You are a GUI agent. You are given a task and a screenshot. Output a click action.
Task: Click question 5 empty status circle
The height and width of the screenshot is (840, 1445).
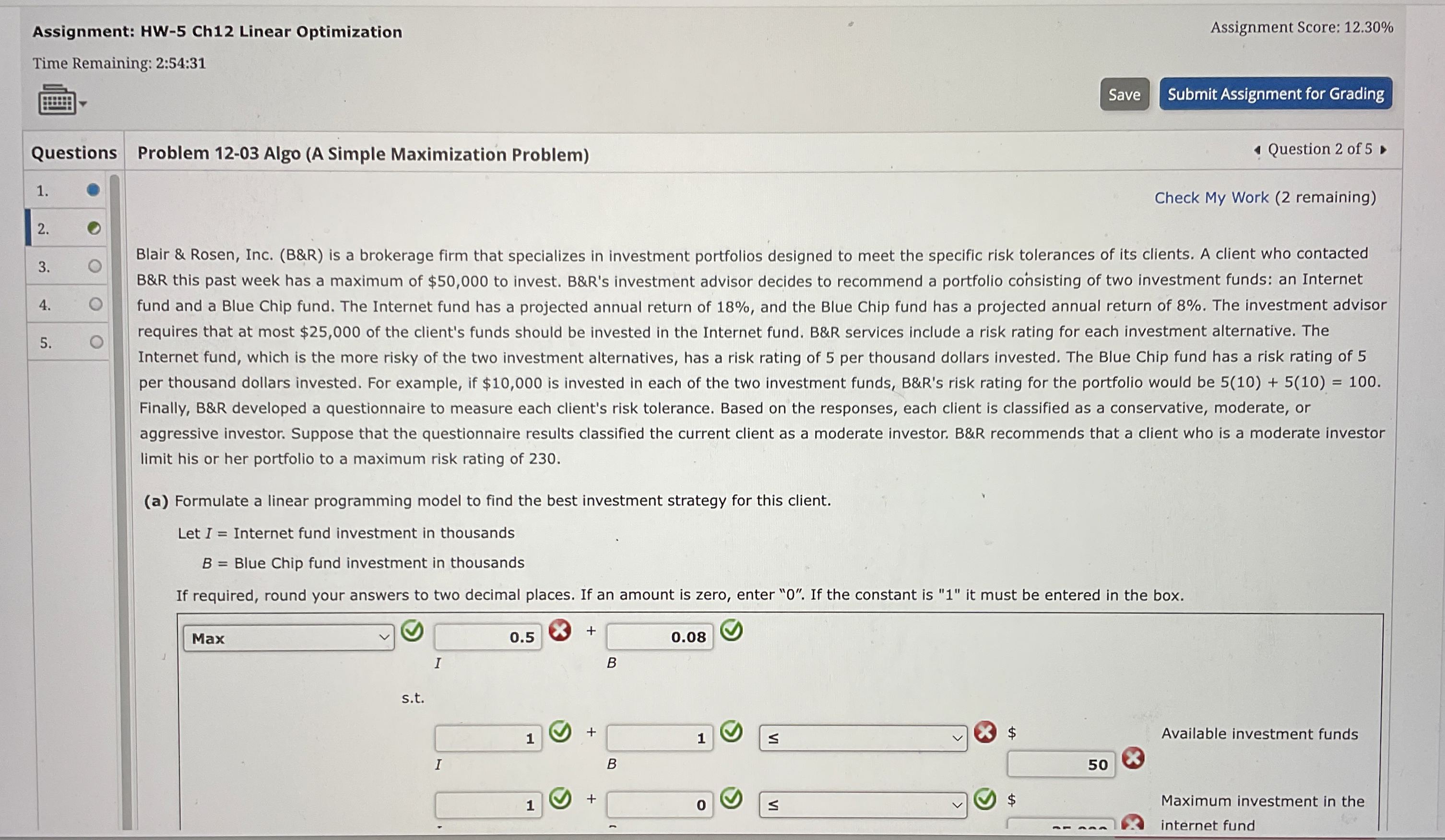96,343
